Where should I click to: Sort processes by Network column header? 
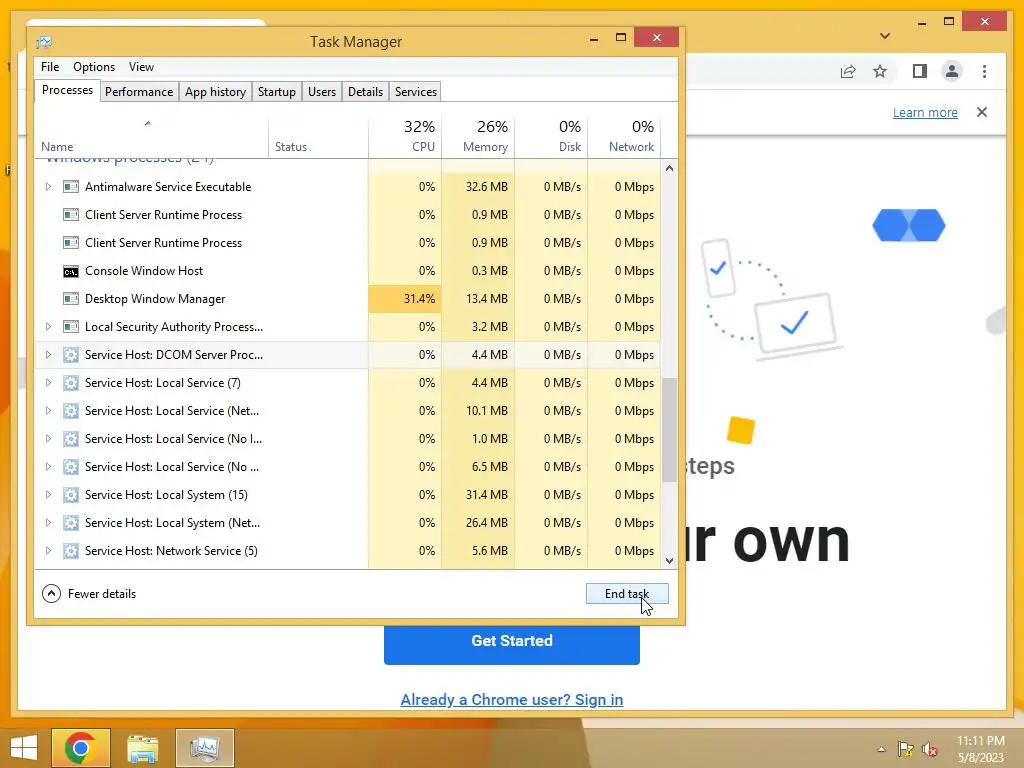[x=624, y=136]
